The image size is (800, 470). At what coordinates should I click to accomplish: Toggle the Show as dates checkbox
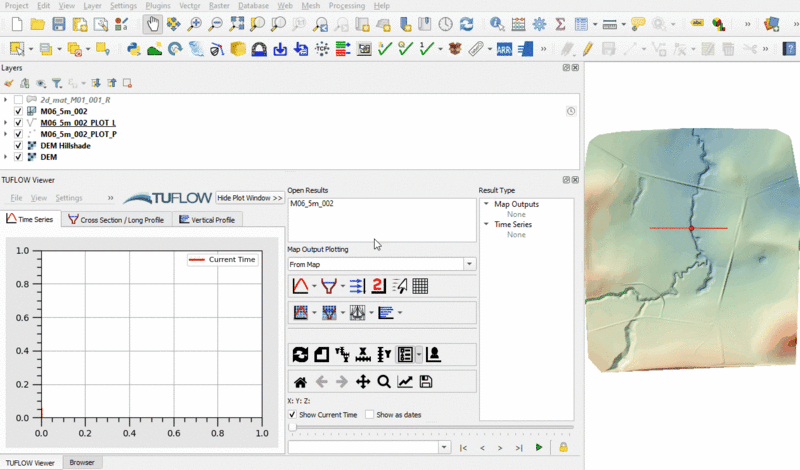coord(370,414)
